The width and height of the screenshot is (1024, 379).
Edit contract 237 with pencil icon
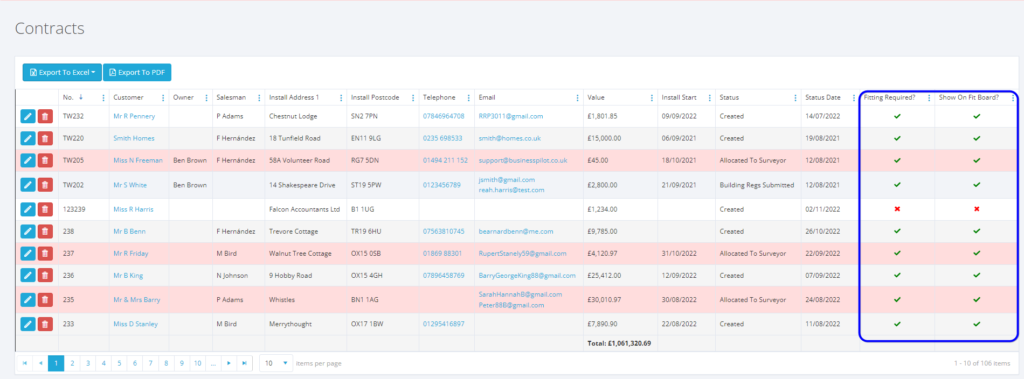click(x=27, y=254)
